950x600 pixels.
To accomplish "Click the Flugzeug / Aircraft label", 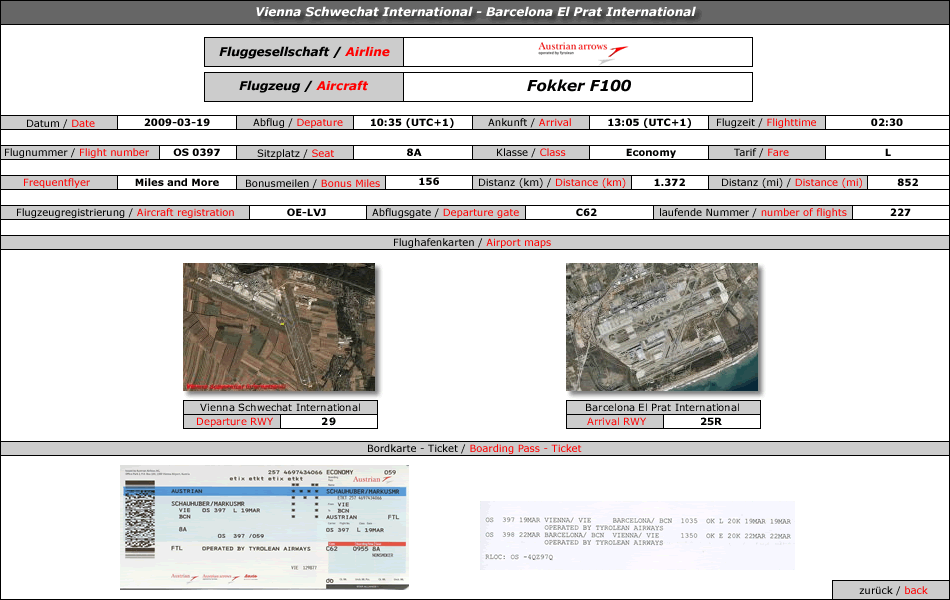I will coord(304,87).
